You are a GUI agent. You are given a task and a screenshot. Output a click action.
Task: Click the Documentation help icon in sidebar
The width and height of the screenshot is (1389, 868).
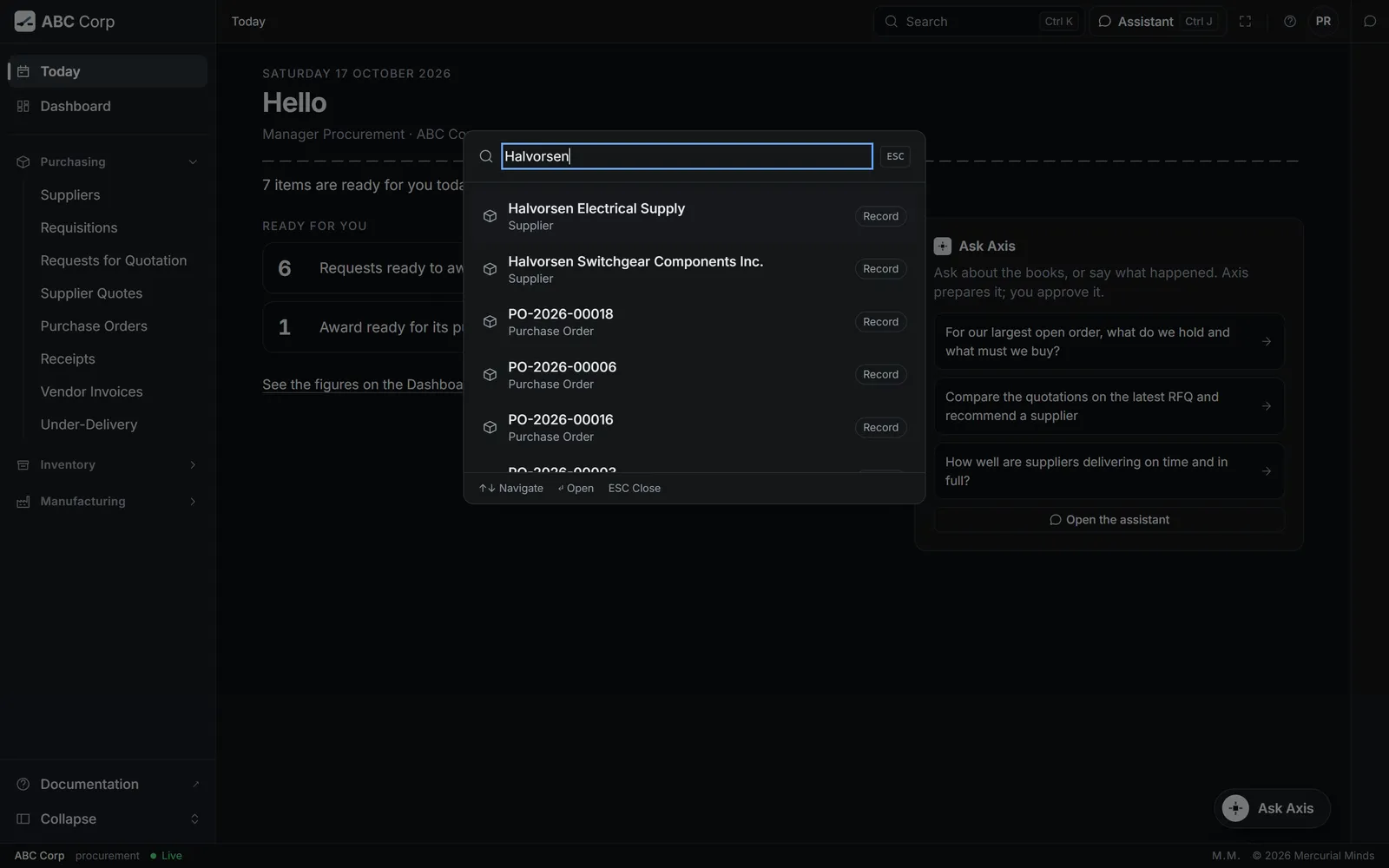coord(23,784)
